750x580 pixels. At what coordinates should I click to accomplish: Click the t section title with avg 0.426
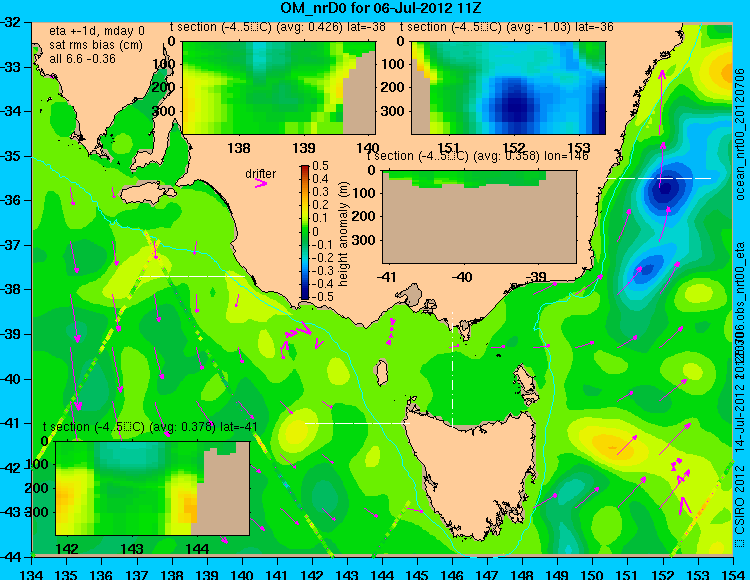(x=278, y=27)
